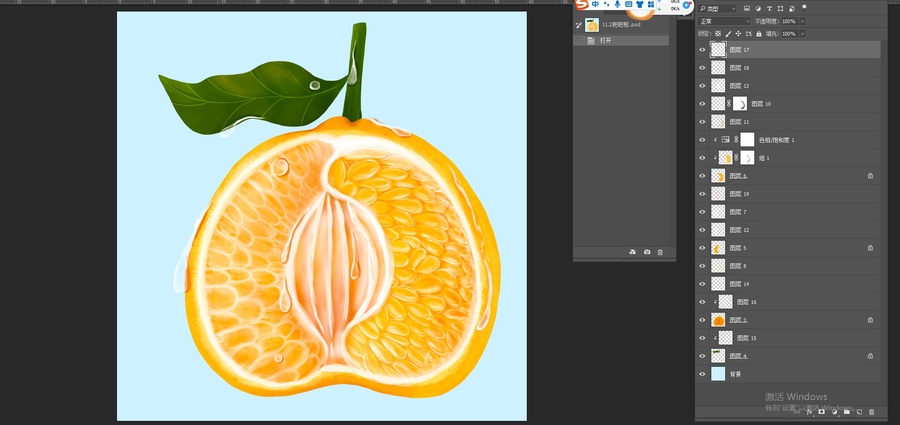This screenshot has width=900, height=425.
Task: Create new document from state in History panel
Action: coord(632,252)
